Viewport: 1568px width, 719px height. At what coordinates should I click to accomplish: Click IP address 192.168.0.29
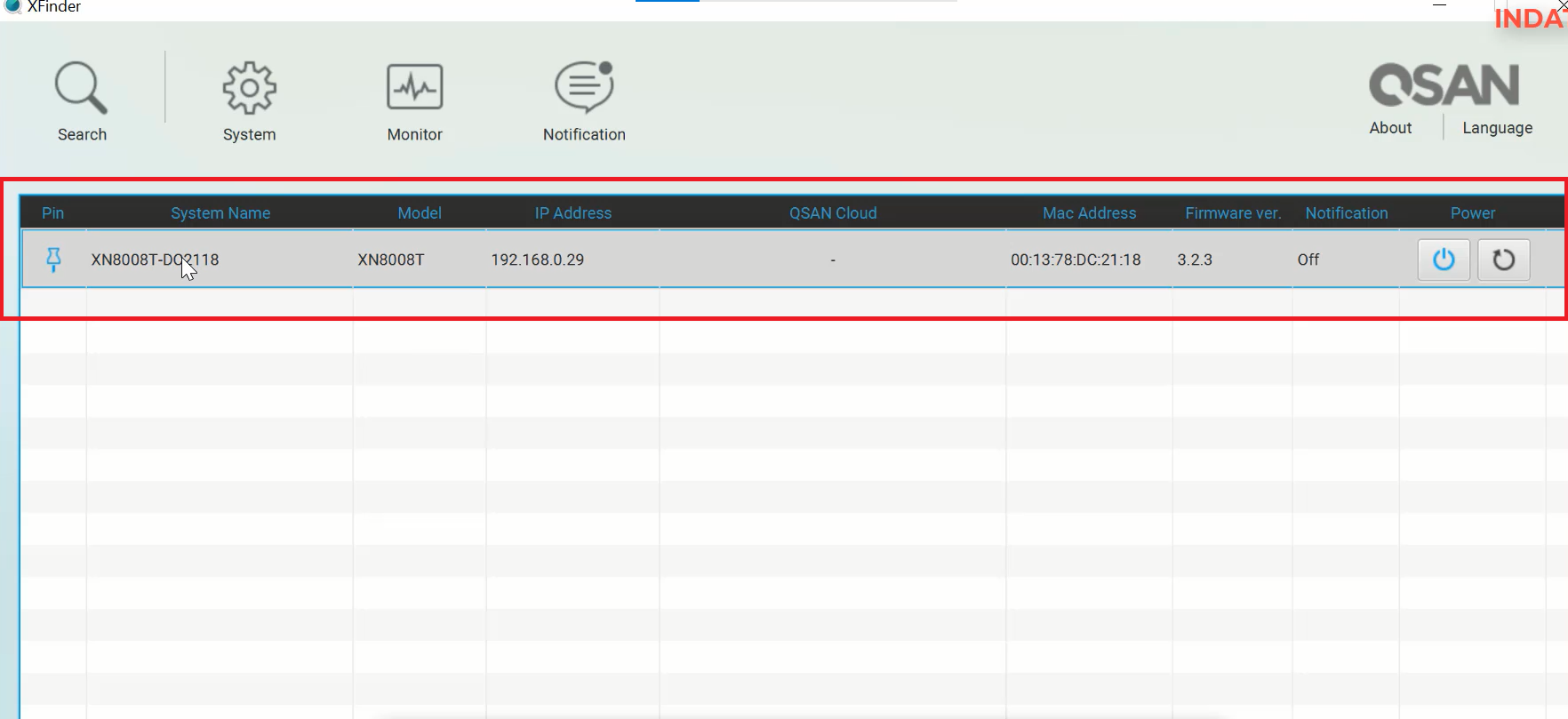click(x=537, y=260)
